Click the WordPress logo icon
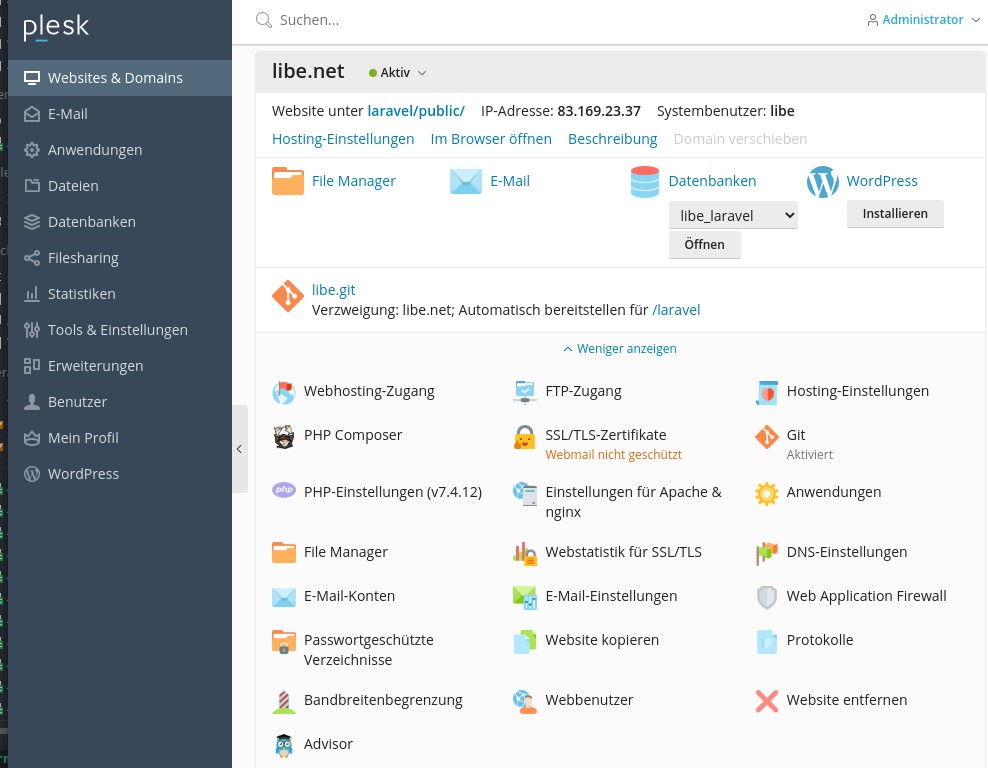Viewport: 988px width, 768px height. pos(822,182)
